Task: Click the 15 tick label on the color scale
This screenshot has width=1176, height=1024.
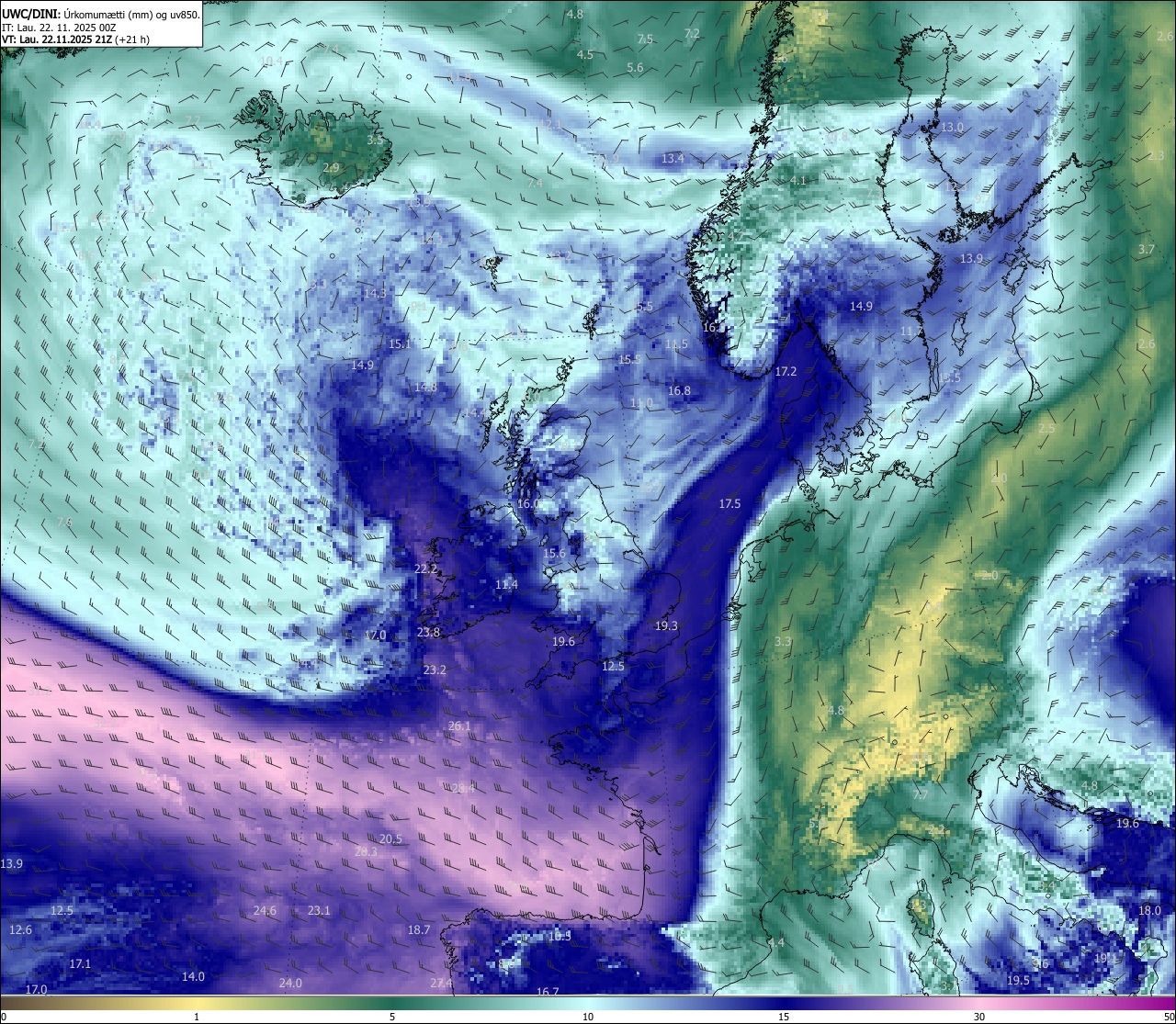Action: (x=784, y=1017)
